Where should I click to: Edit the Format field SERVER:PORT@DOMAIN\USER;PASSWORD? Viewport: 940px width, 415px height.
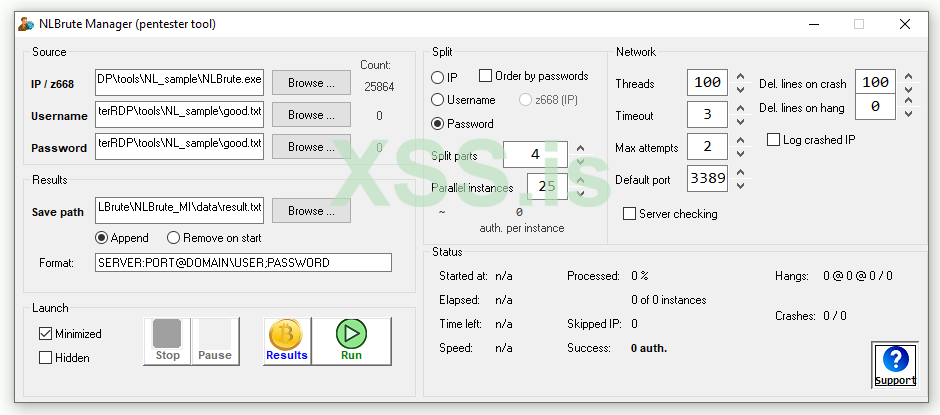point(243,263)
